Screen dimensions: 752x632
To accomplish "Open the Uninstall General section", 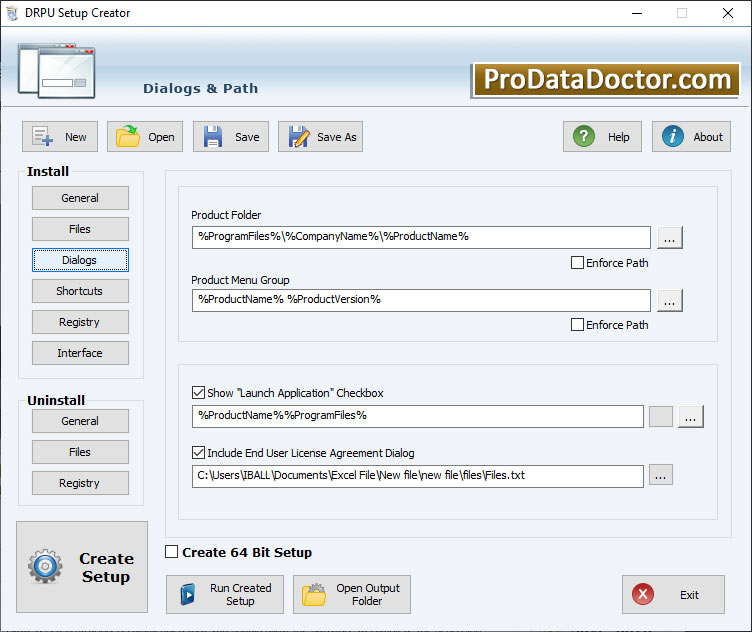I will [x=80, y=421].
